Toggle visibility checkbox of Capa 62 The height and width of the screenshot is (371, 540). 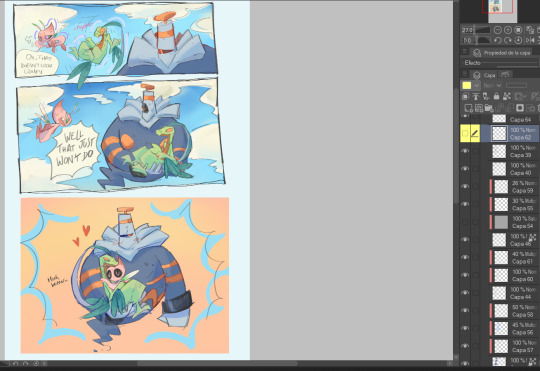tap(465, 133)
